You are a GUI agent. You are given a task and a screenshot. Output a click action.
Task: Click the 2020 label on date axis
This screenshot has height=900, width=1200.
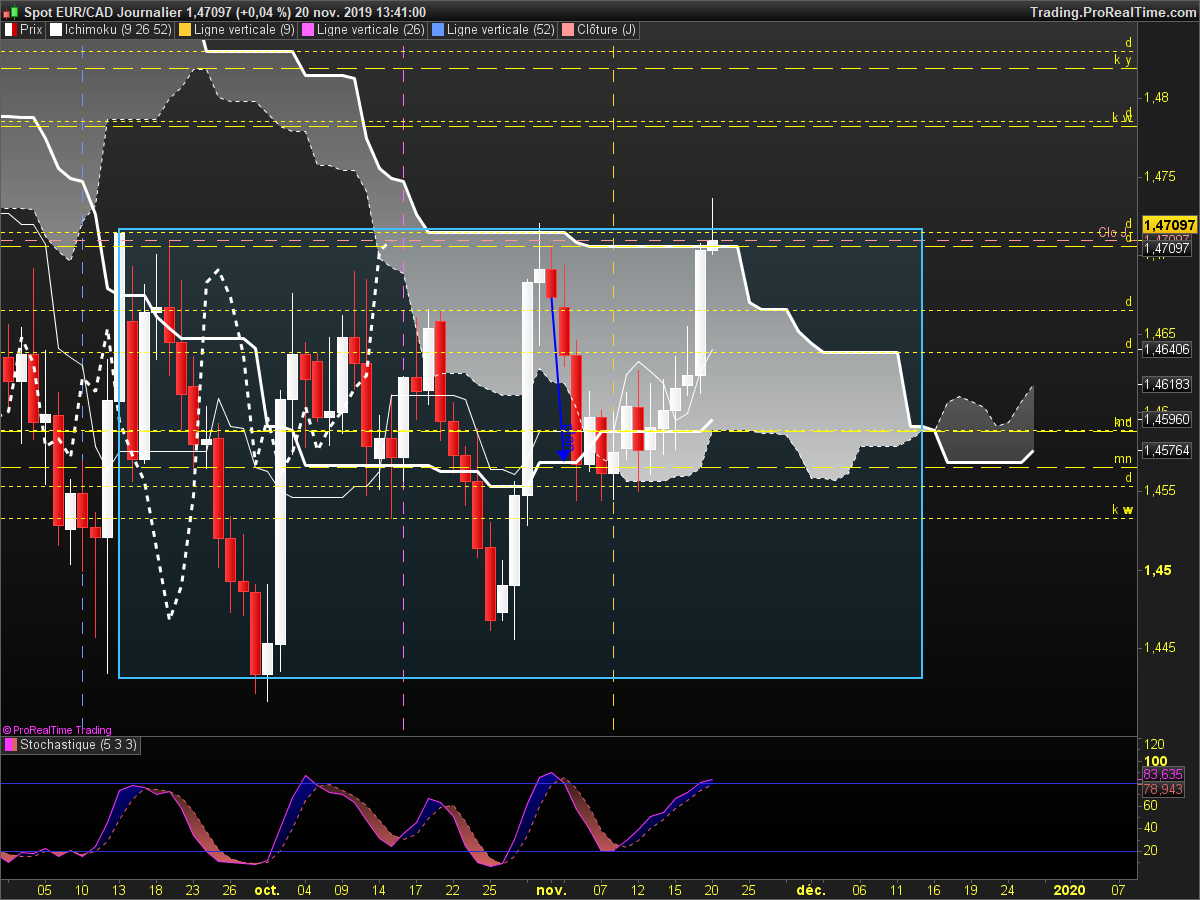tap(1069, 889)
